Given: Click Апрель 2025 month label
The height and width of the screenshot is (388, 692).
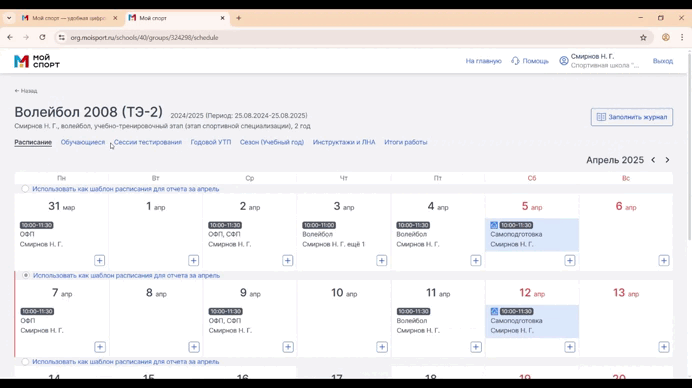Looking at the screenshot, I should coord(615,160).
